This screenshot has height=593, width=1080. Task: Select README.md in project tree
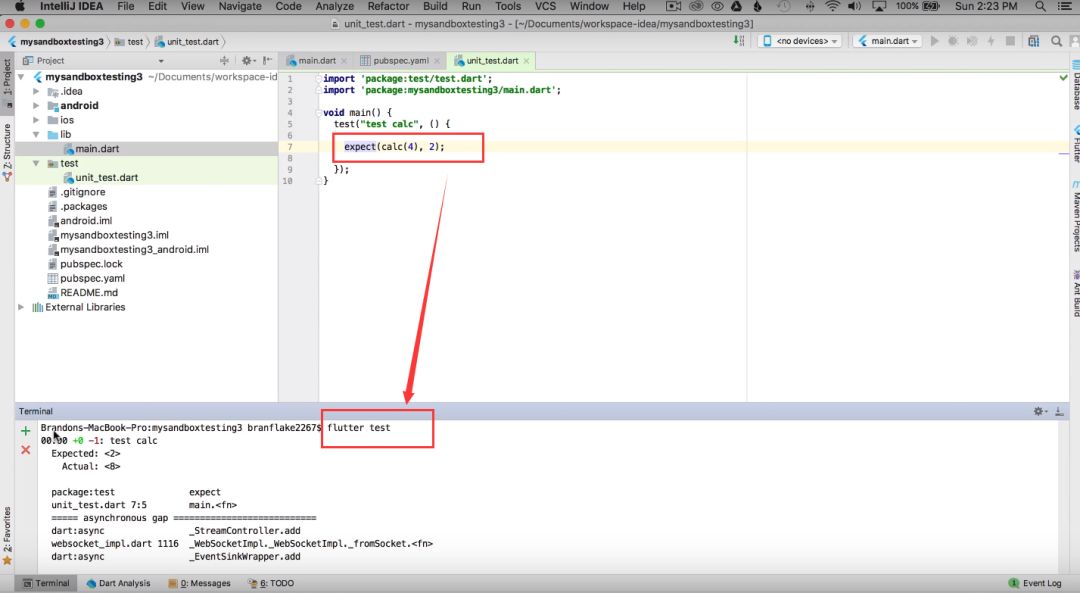point(83,293)
